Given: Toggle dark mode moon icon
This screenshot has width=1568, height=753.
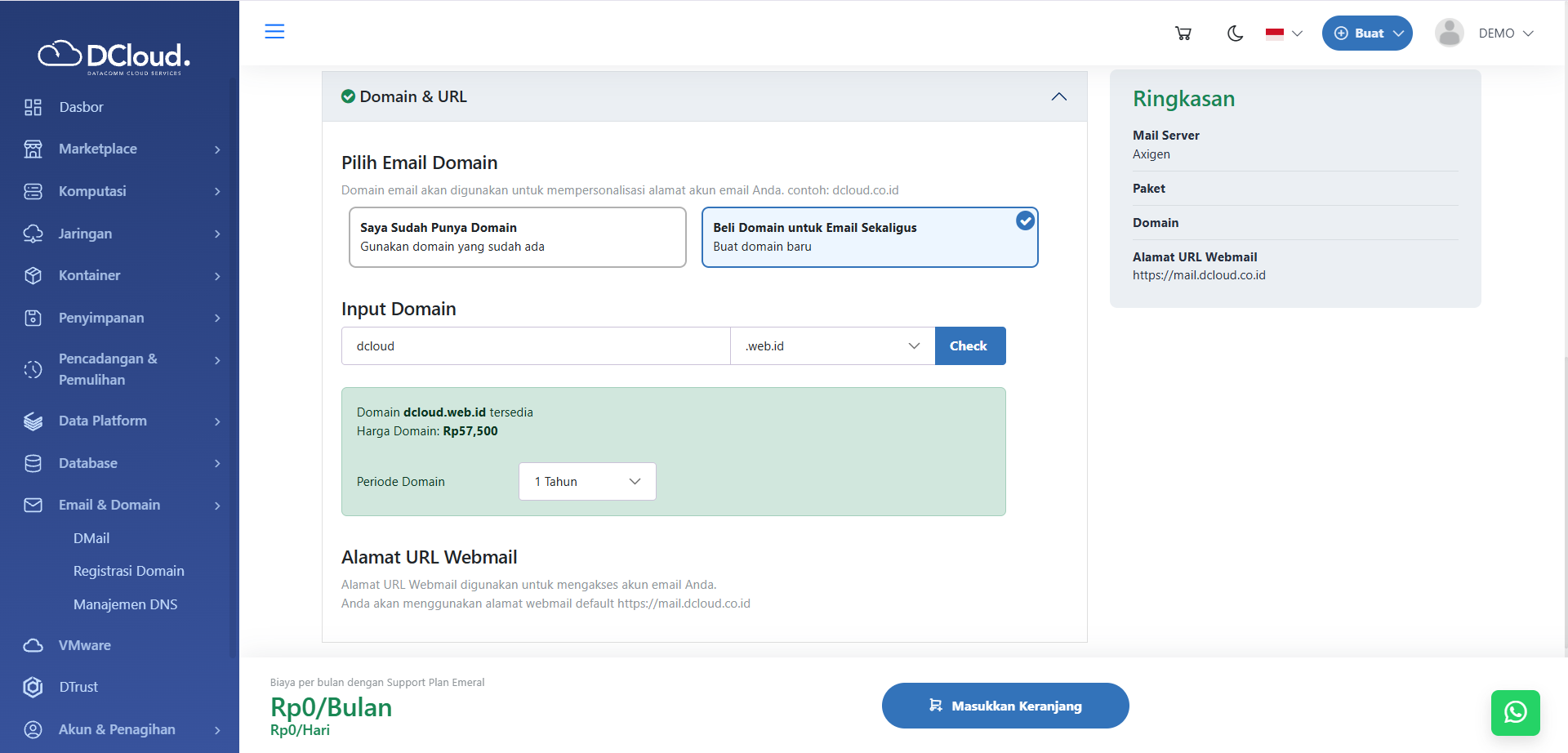Looking at the screenshot, I should 1235,33.
